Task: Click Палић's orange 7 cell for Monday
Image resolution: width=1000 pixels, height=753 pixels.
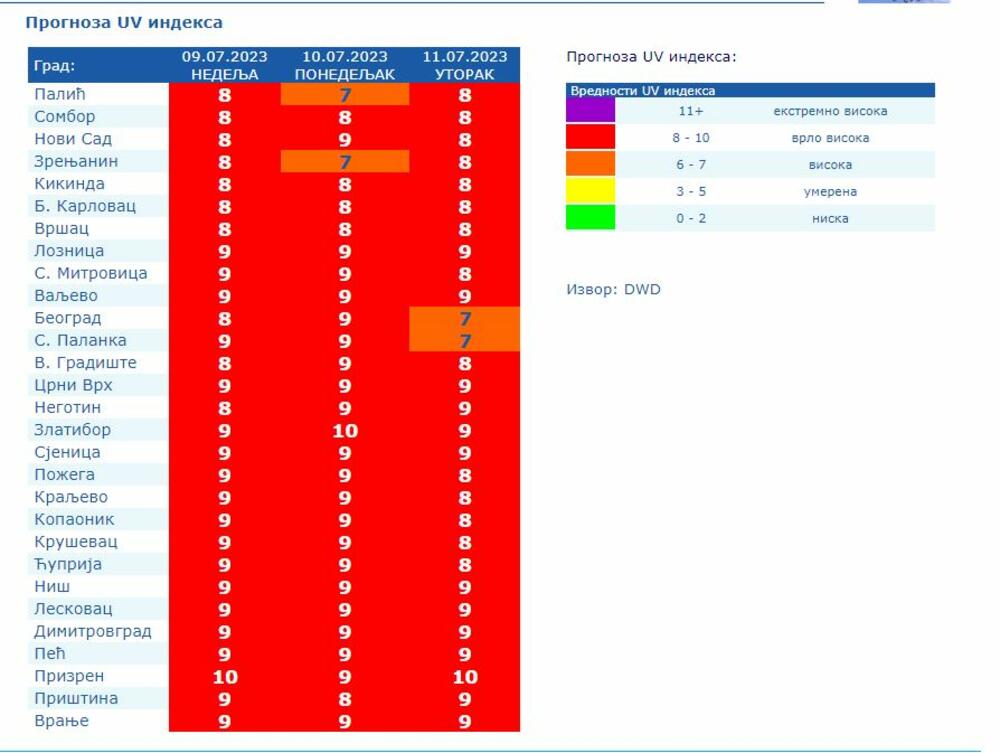Action: tap(345, 95)
